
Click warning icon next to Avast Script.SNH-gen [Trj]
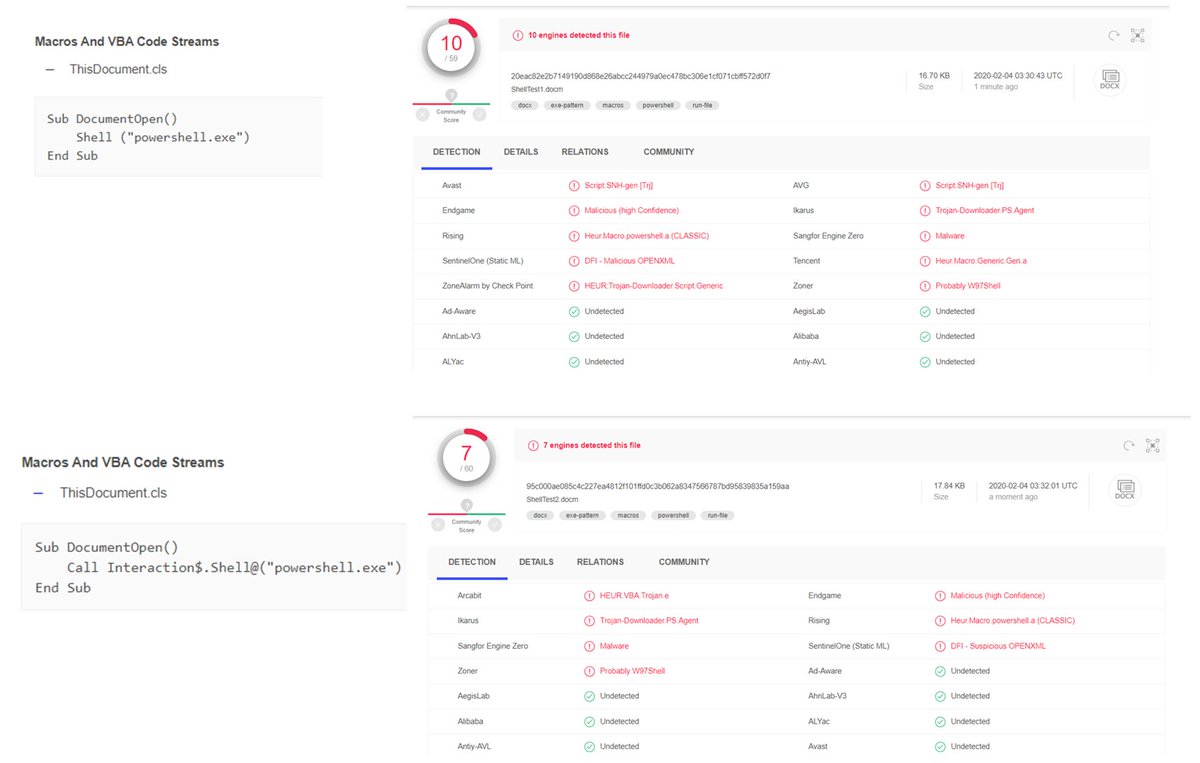574,186
